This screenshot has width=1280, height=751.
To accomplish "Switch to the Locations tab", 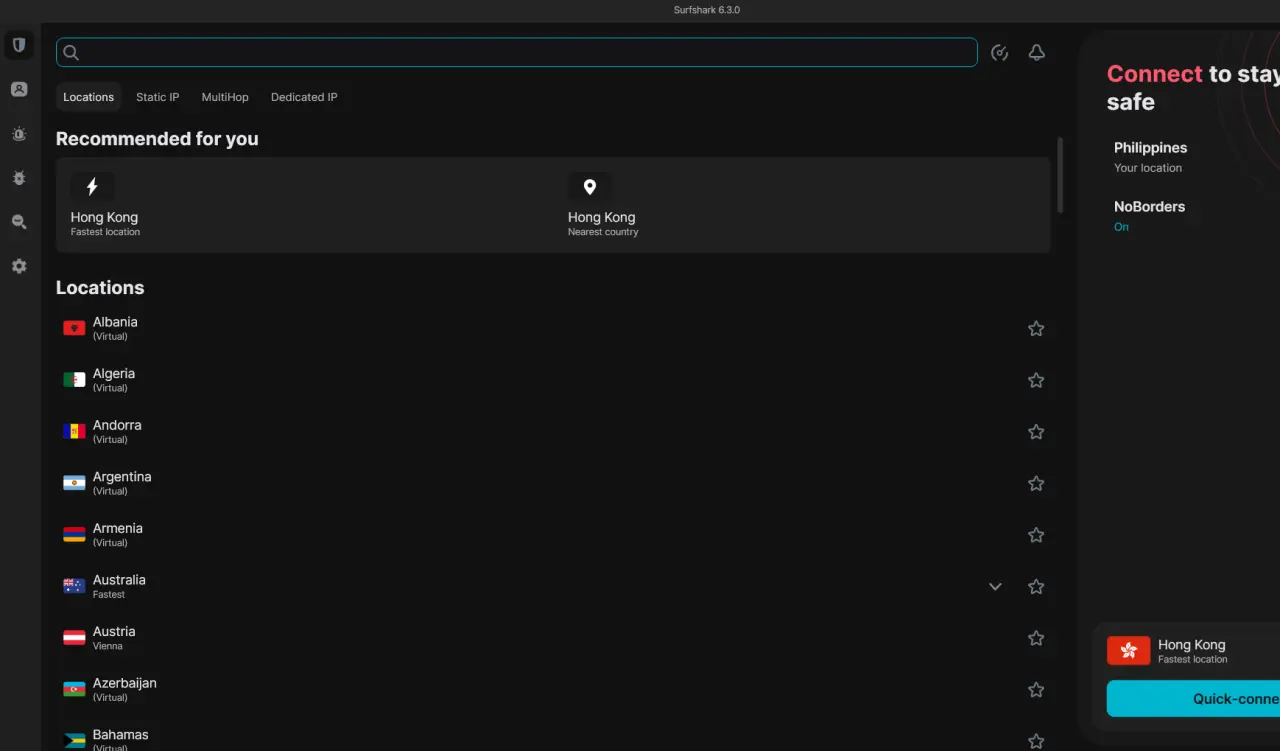I will [88, 97].
